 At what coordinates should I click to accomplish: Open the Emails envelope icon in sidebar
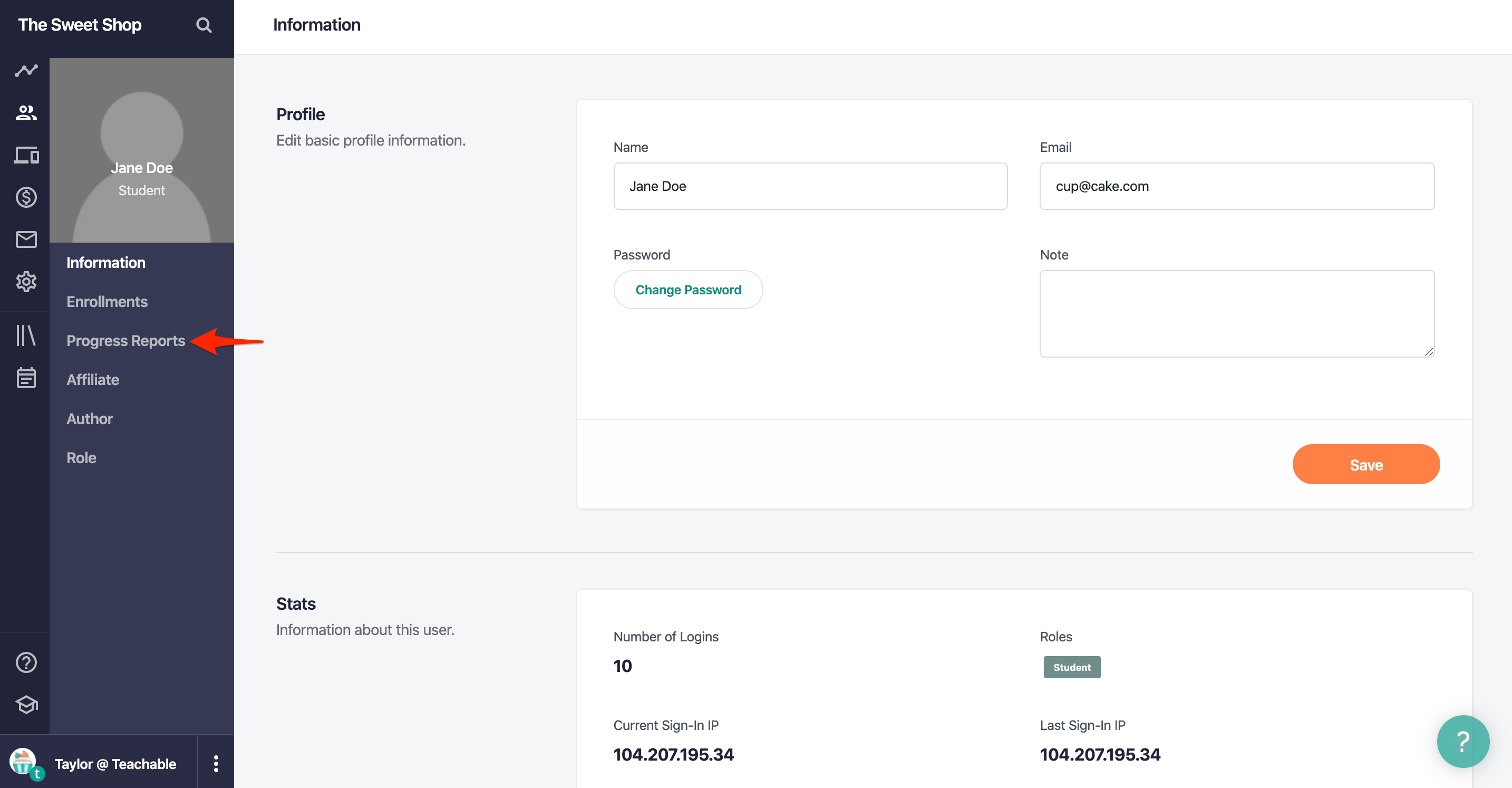click(x=26, y=239)
